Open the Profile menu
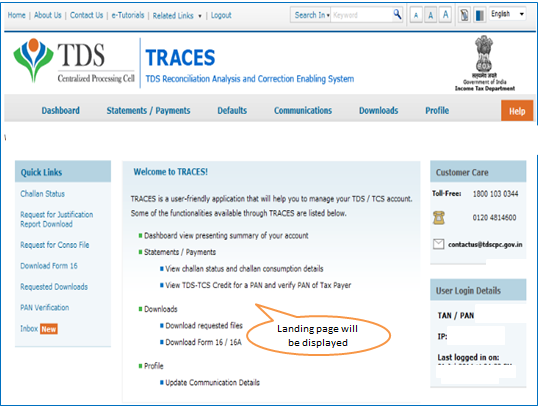Viewport: 538px width, 410px height. 437,110
